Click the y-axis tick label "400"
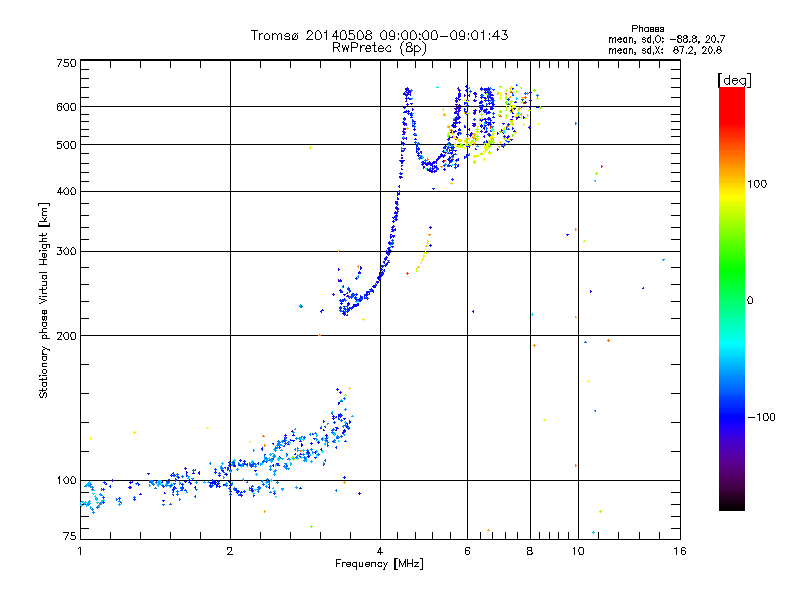Viewport: 800px width, 600px height. [x=67, y=191]
